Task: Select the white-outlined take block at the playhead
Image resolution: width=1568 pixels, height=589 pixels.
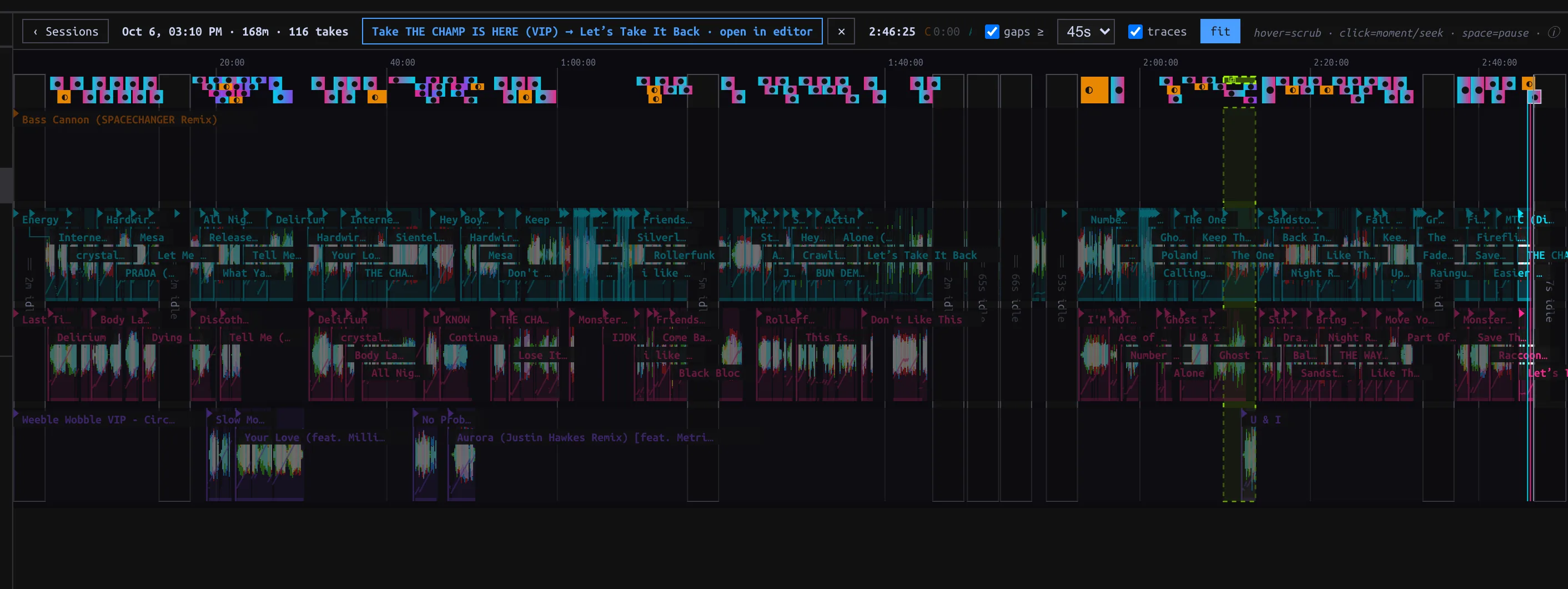Action: (x=1535, y=97)
